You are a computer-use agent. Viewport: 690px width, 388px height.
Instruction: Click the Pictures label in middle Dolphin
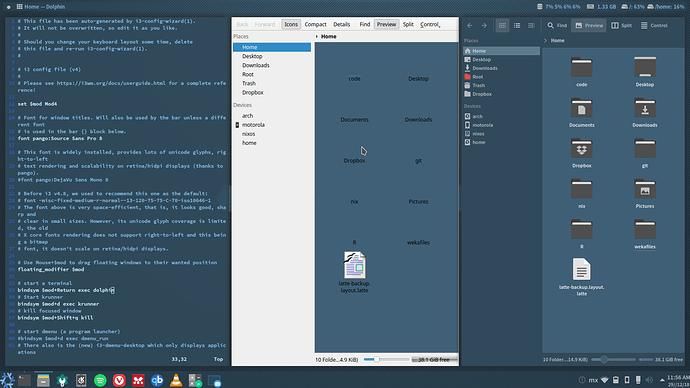[418, 201]
